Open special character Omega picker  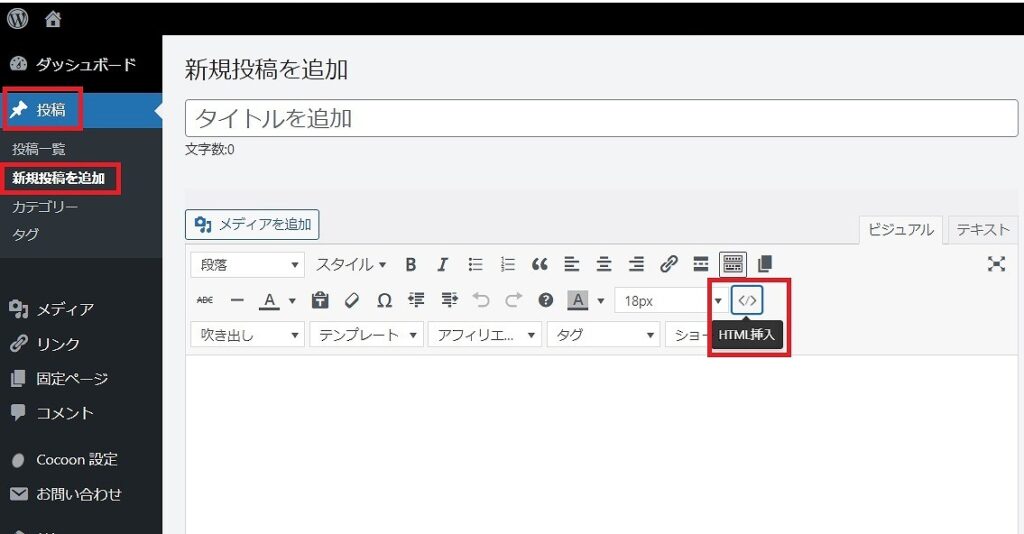385,300
